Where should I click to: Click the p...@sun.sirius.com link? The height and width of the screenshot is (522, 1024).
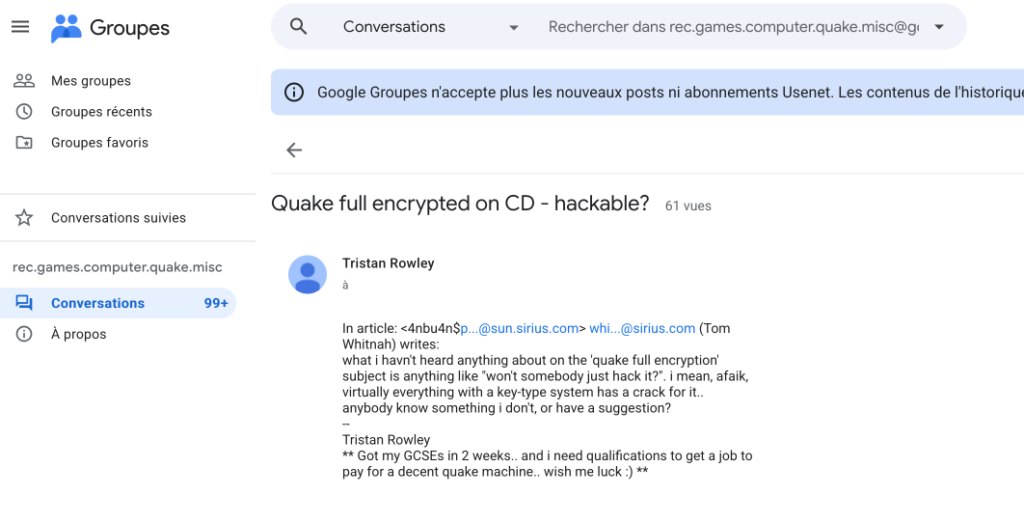519,329
